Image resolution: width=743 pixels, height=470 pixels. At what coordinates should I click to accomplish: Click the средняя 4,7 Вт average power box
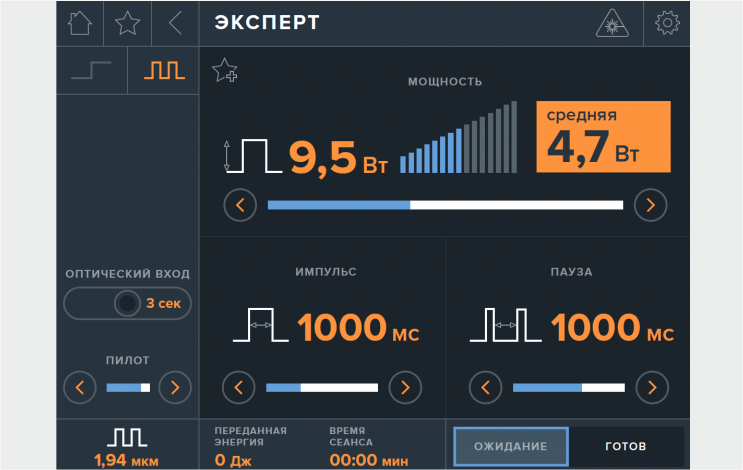click(600, 137)
